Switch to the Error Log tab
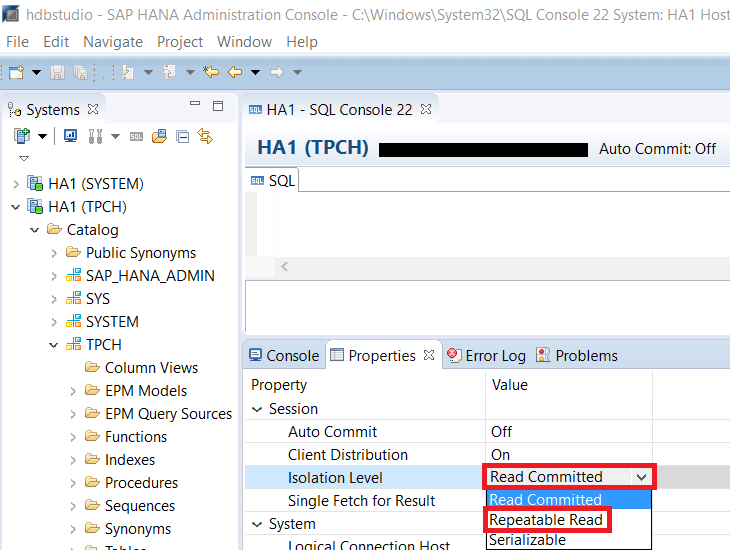The width and height of the screenshot is (730, 550). 486,355
